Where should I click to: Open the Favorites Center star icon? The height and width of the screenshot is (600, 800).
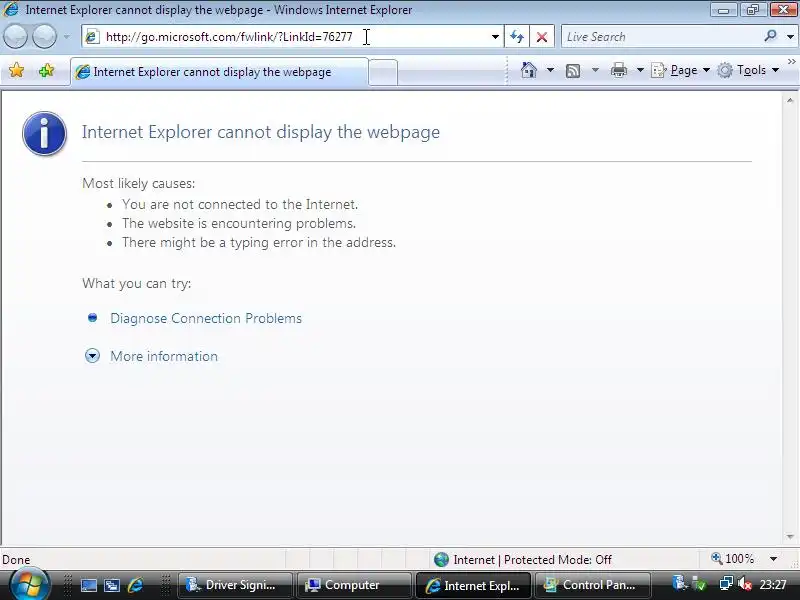click(16, 70)
